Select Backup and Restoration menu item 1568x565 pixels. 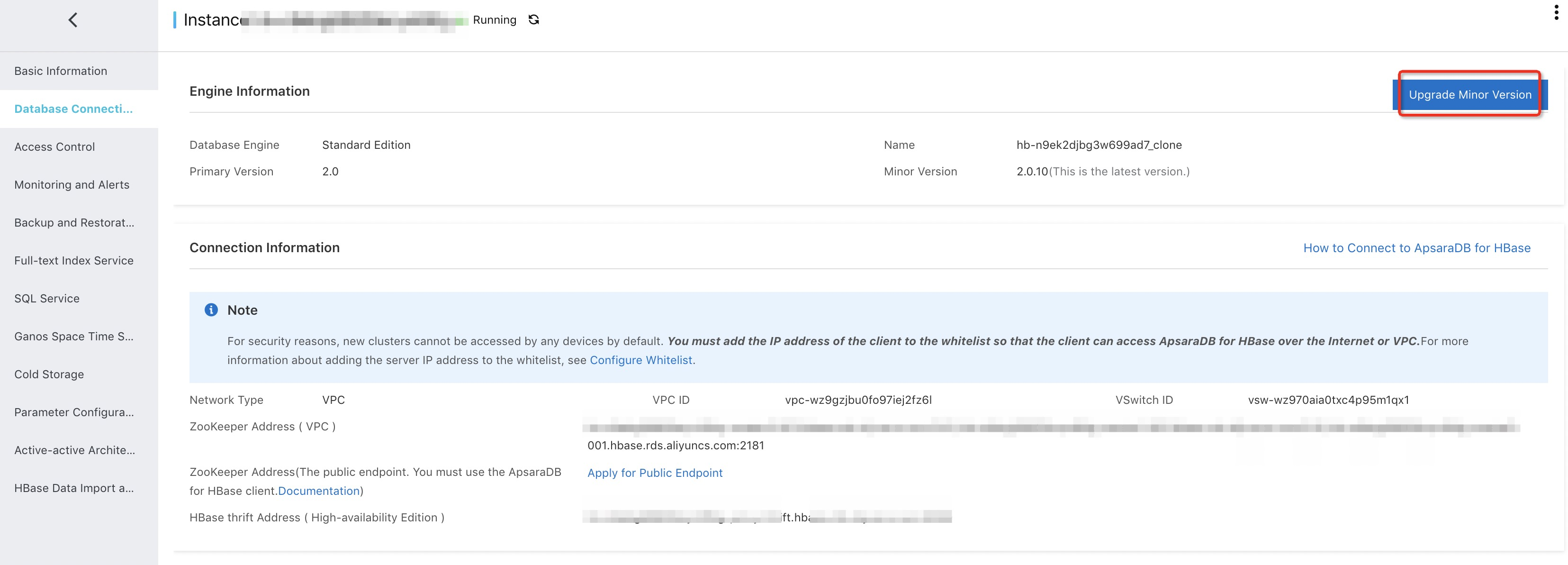74,223
